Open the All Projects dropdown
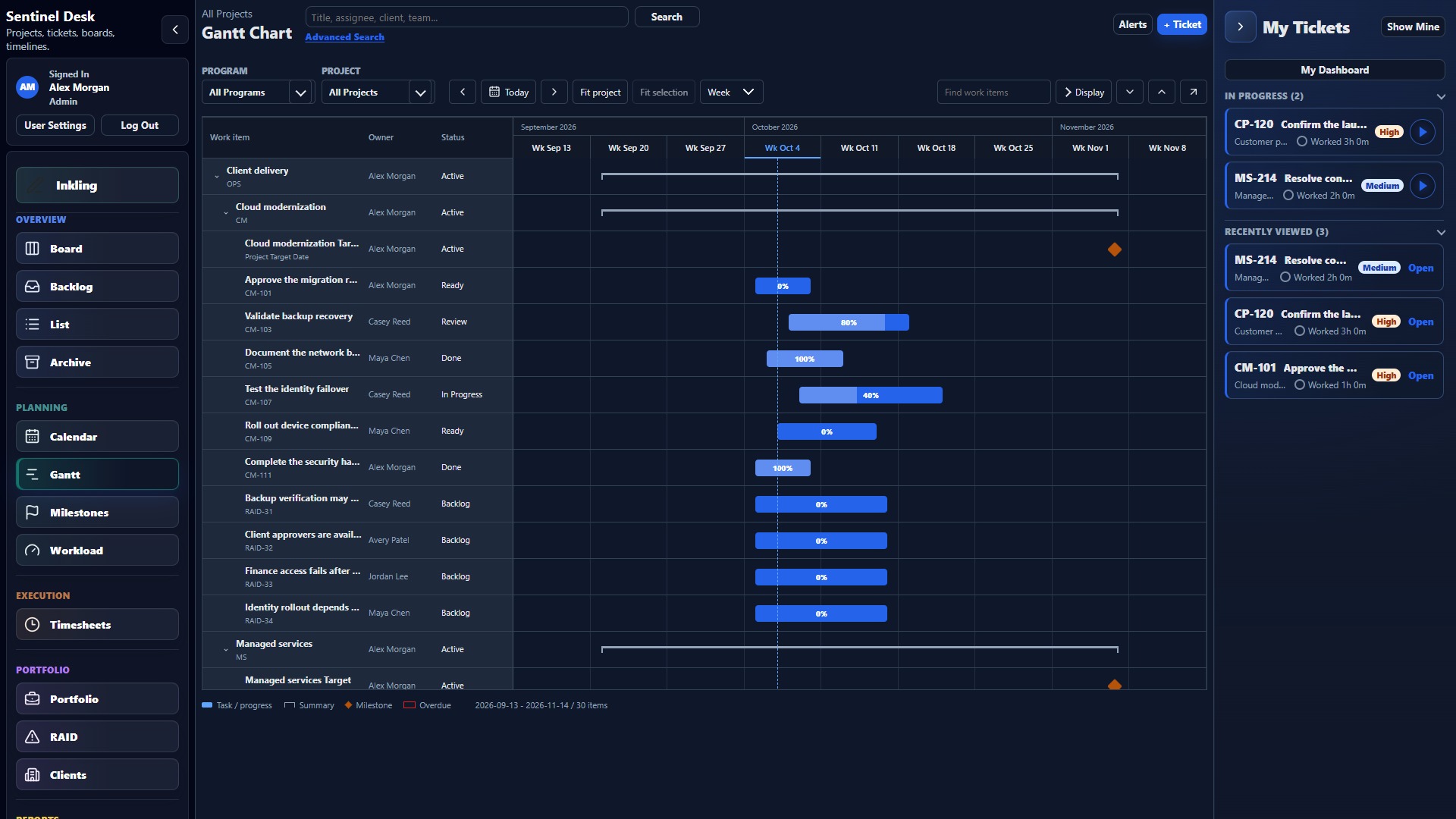 (378, 92)
